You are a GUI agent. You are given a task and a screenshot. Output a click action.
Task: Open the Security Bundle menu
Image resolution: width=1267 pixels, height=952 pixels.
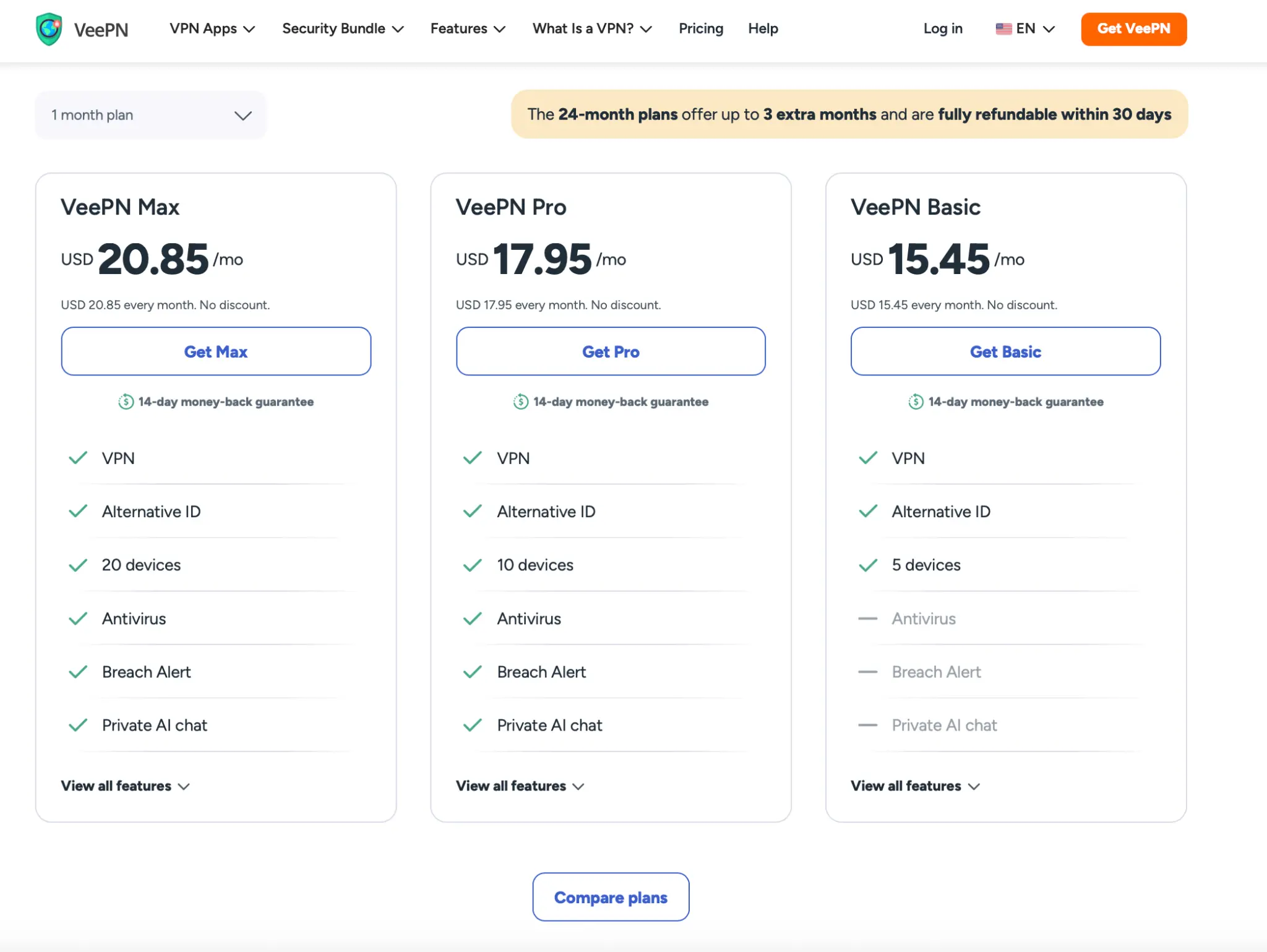(343, 29)
